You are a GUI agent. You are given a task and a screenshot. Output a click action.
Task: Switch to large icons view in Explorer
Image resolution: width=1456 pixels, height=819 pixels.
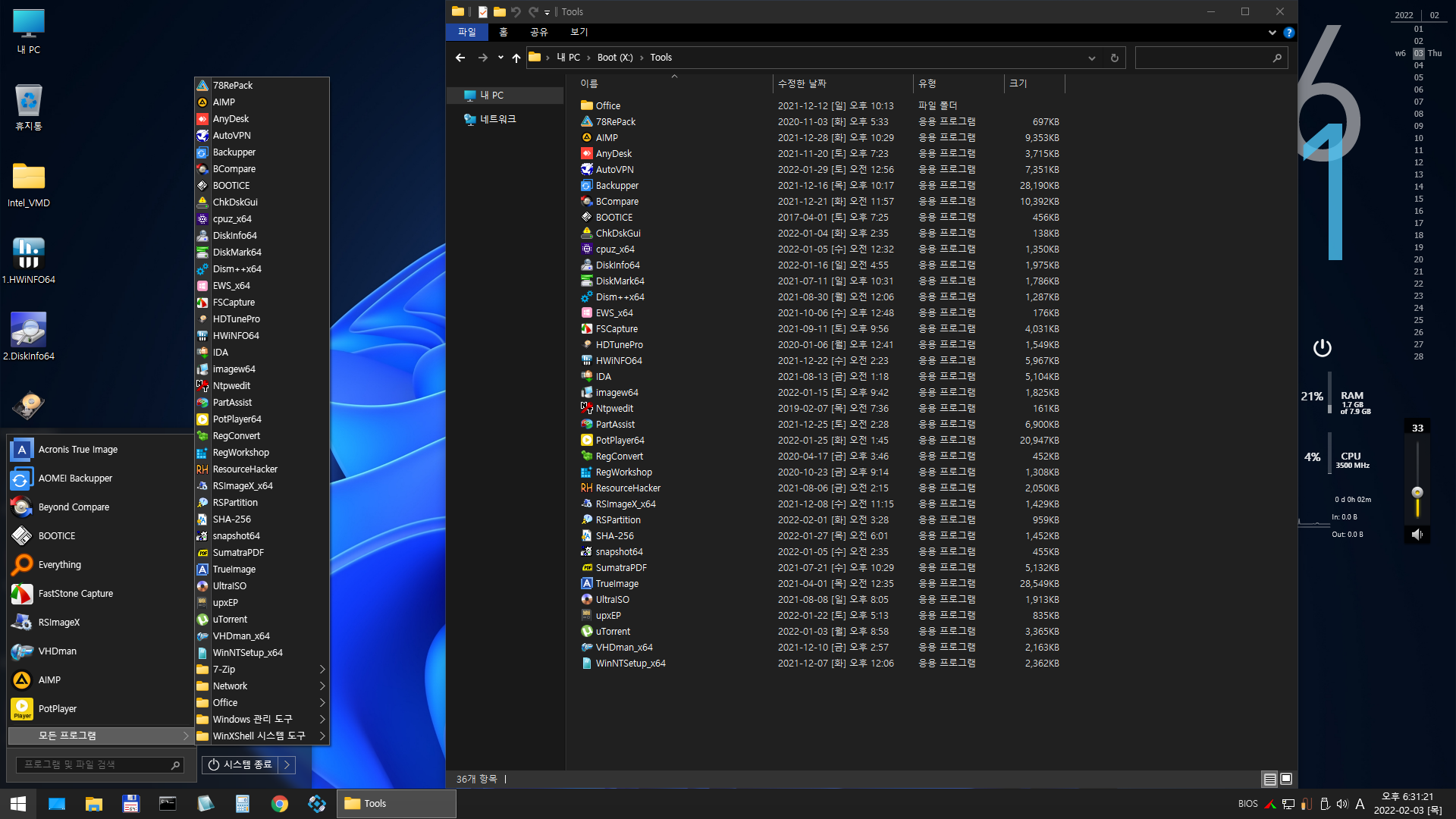(x=1286, y=779)
